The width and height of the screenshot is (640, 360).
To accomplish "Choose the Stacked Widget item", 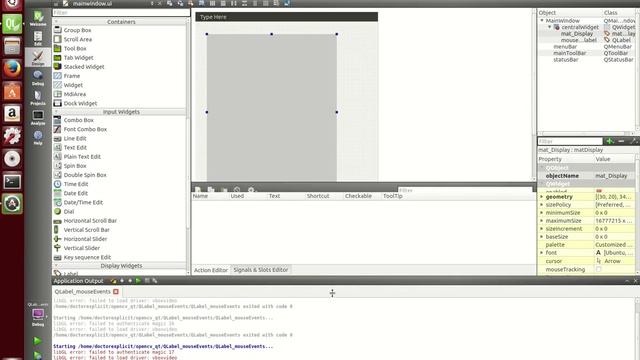I will 84,67.
